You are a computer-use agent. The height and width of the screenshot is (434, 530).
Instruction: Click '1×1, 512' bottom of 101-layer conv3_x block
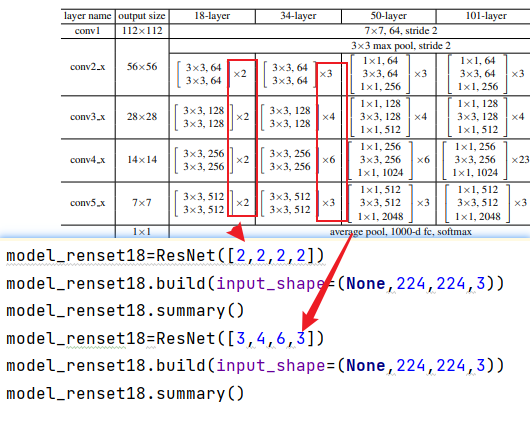[x=478, y=130]
